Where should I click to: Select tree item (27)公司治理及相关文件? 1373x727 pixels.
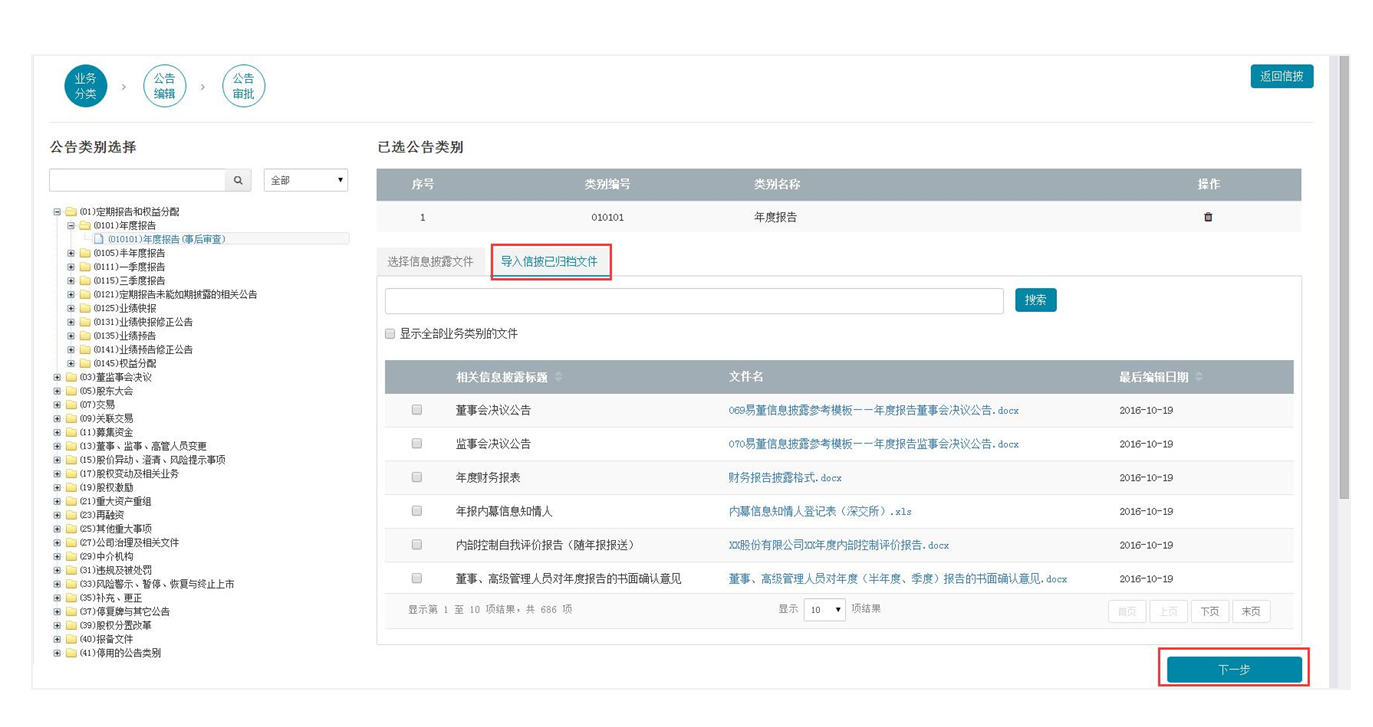click(x=129, y=543)
